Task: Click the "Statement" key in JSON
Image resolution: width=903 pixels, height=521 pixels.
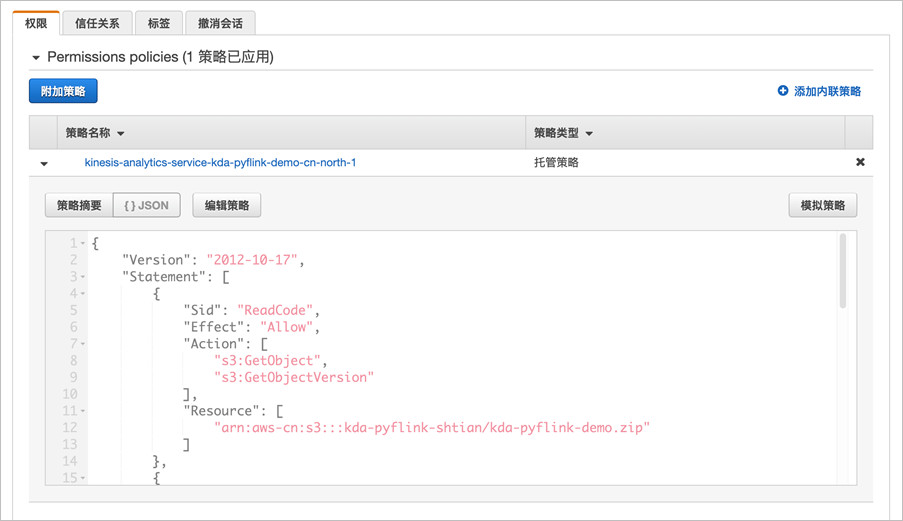Action: click(164, 277)
